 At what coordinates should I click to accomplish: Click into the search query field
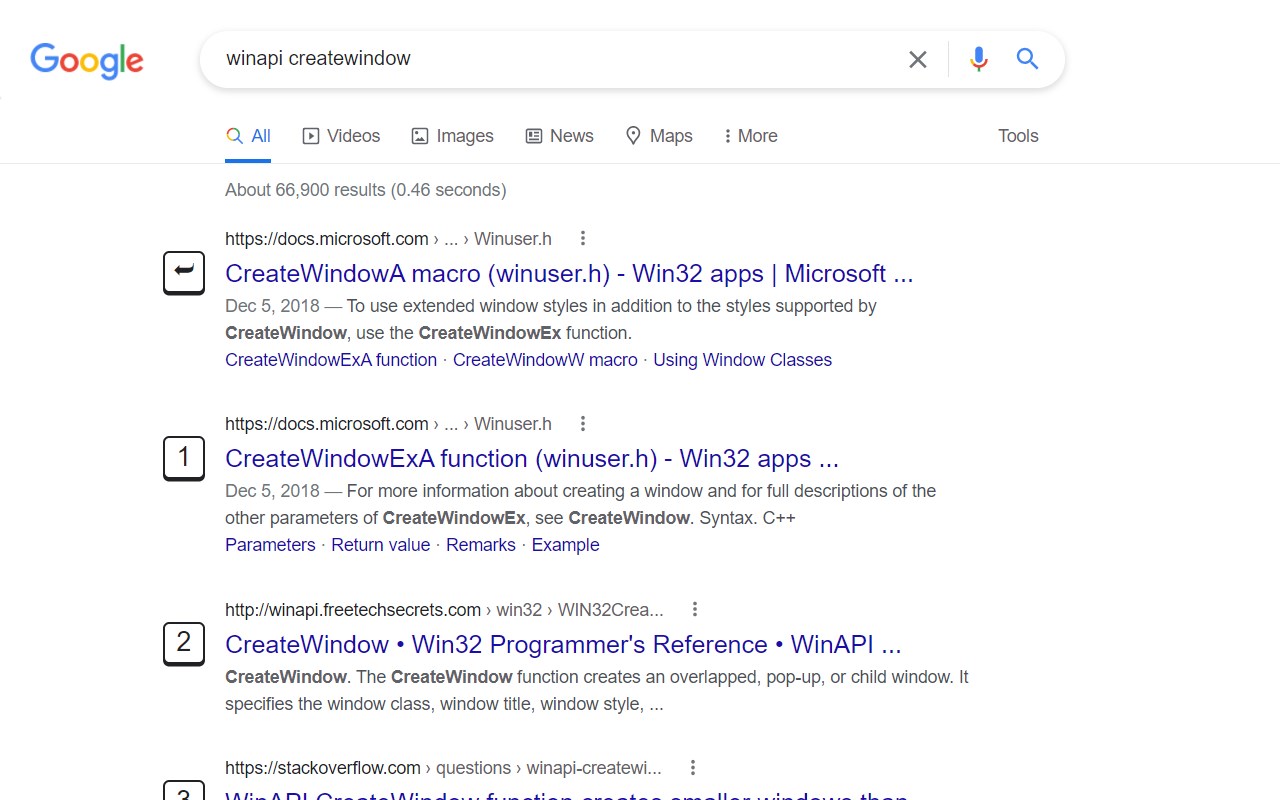[x=550, y=59]
